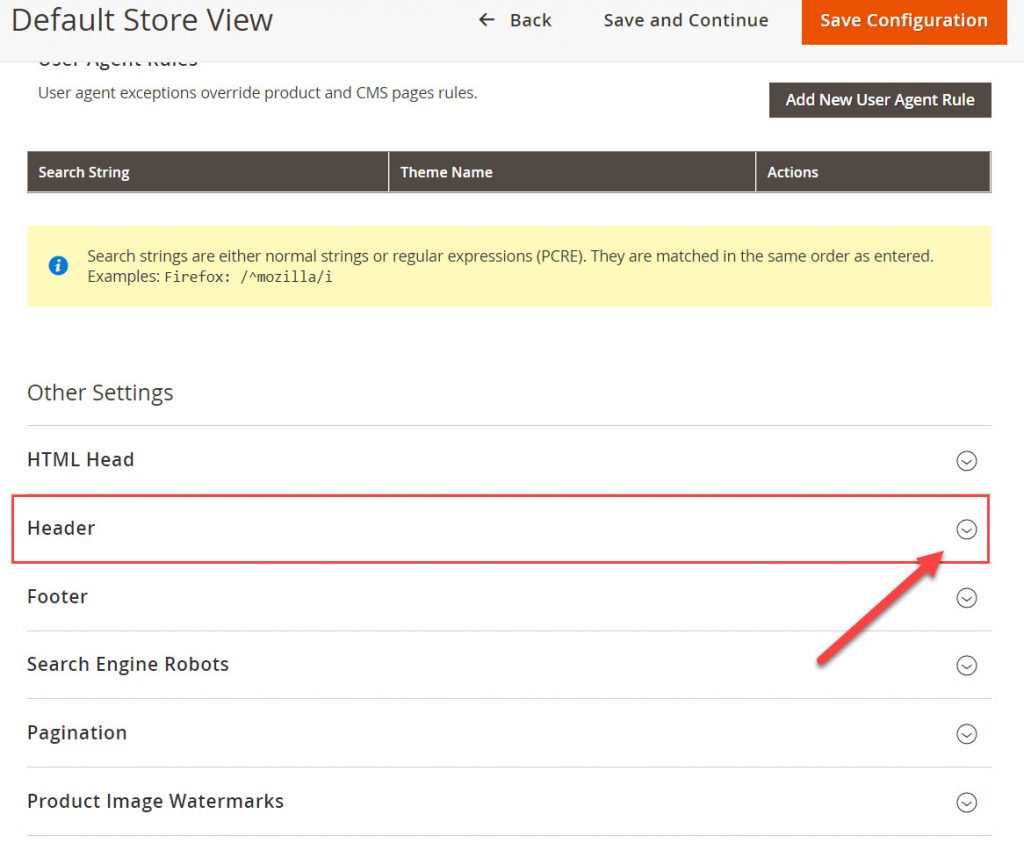This screenshot has height=850, width=1024.
Task: Click the Product Image Watermarks chevron icon
Action: point(967,802)
